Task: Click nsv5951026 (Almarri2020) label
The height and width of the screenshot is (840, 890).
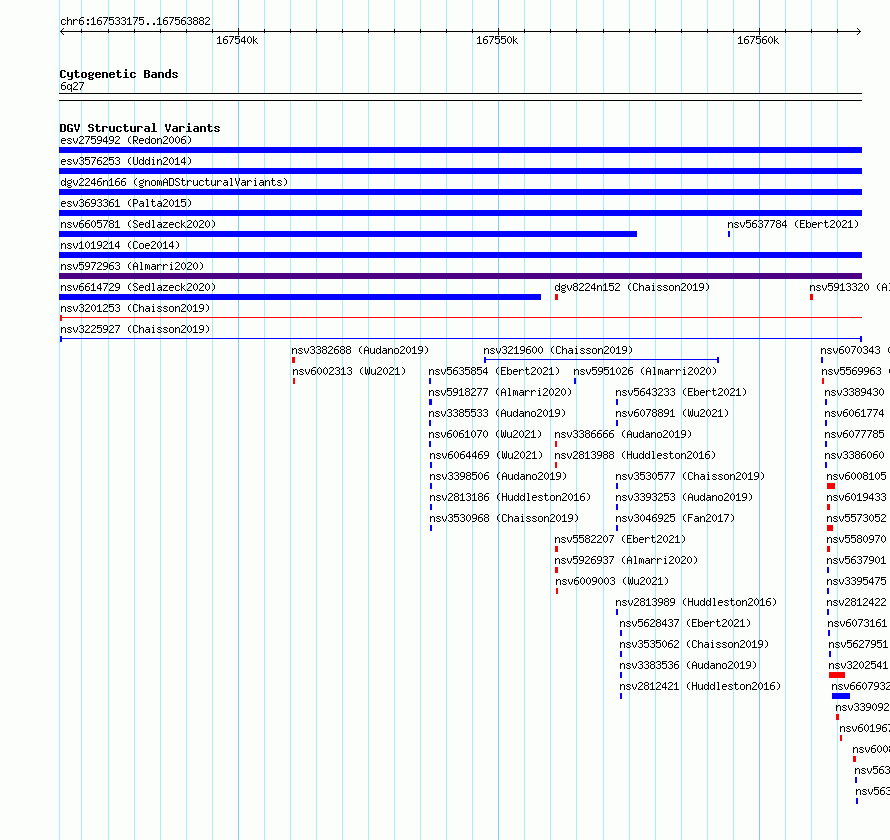Action: point(645,371)
